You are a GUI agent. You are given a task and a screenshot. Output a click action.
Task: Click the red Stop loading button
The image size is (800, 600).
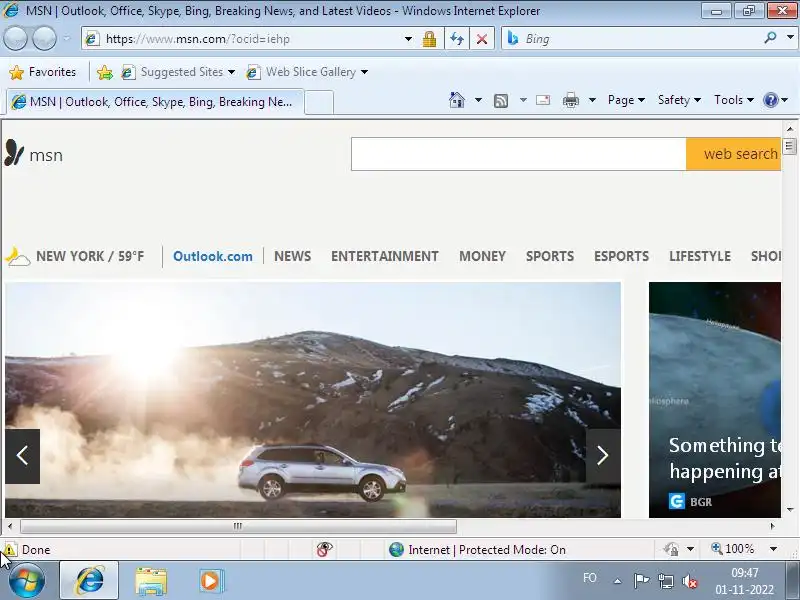click(482, 39)
